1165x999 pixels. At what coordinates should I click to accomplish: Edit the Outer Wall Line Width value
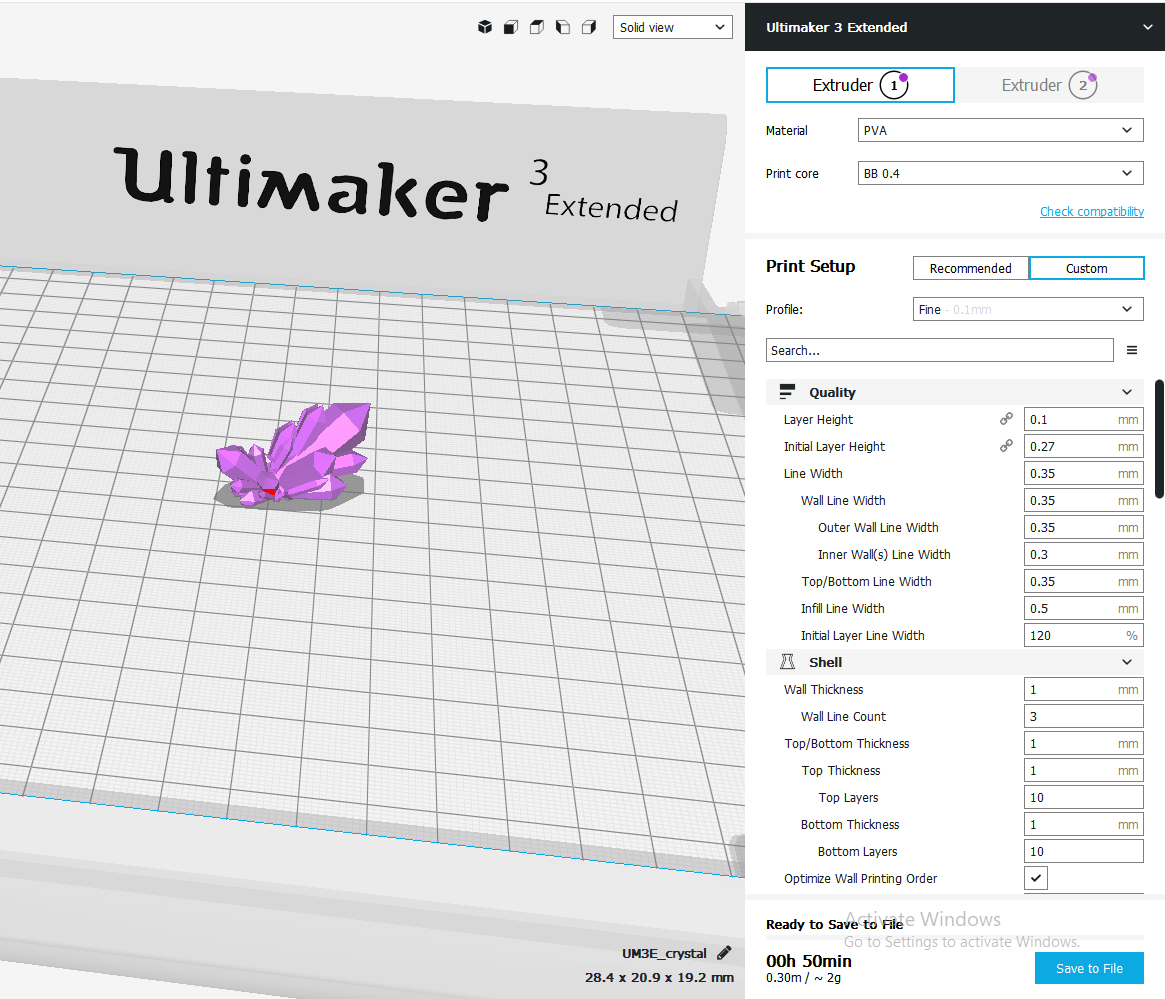pos(1083,527)
